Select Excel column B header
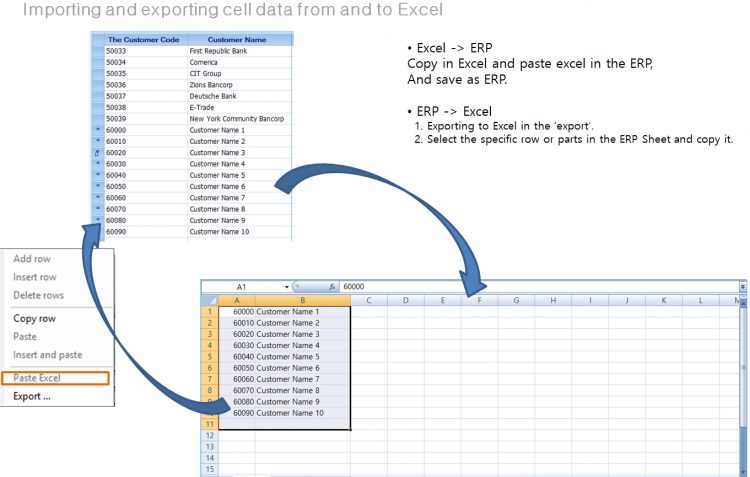Image resolution: width=750 pixels, height=477 pixels. (x=303, y=300)
